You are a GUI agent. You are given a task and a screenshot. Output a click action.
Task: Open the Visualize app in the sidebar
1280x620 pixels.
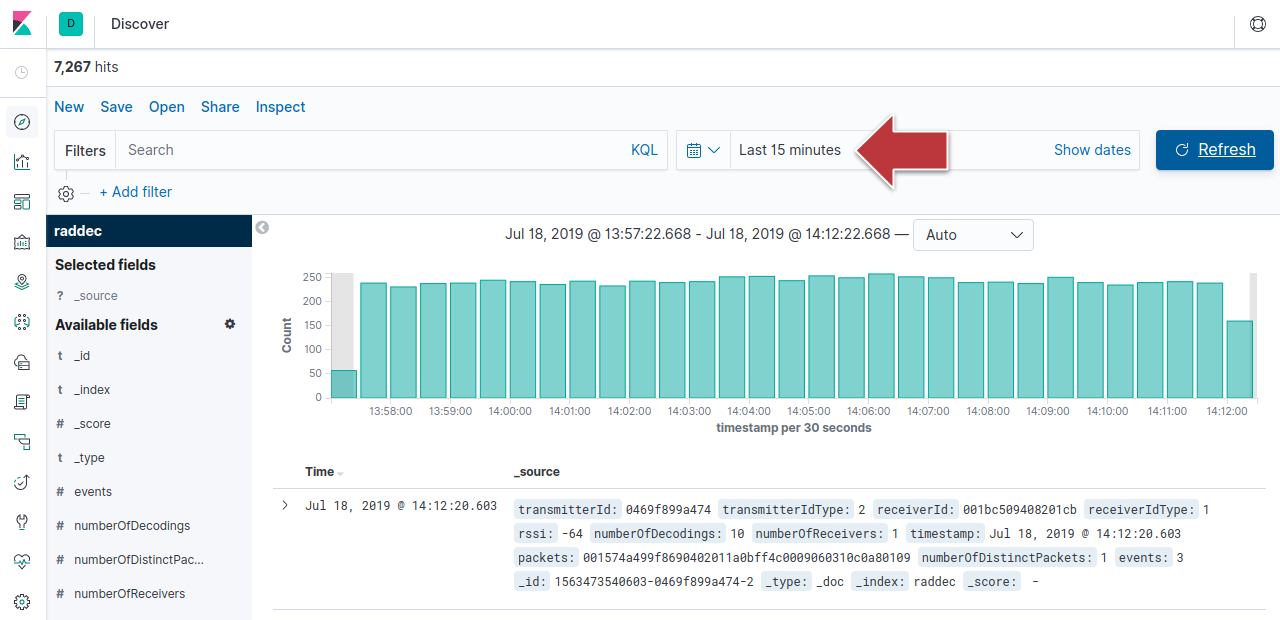[22, 162]
